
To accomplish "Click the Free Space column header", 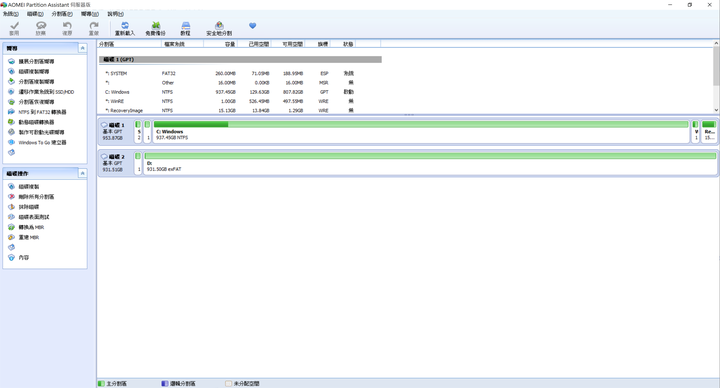I will [287, 44].
